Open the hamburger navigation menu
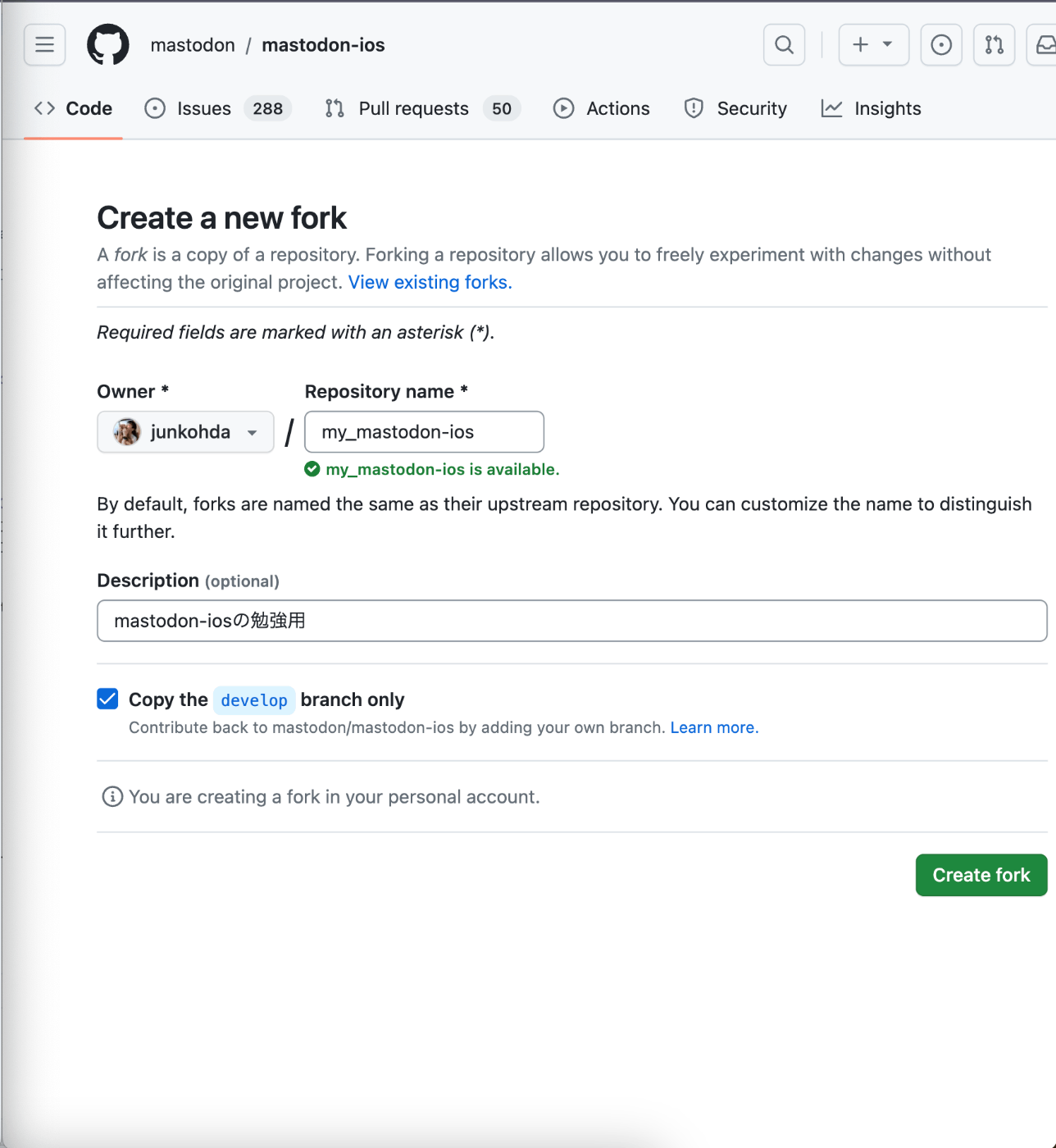The width and height of the screenshot is (1056, 1148). [44, 44]
